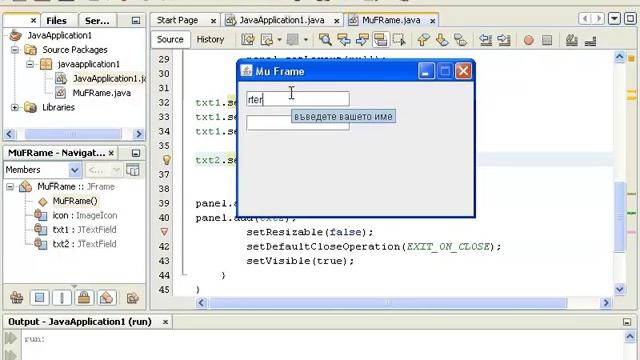Screen dimensions: 640x360
Task: Click editor horizontal scrollbar thumb
Action: (388, 303)
